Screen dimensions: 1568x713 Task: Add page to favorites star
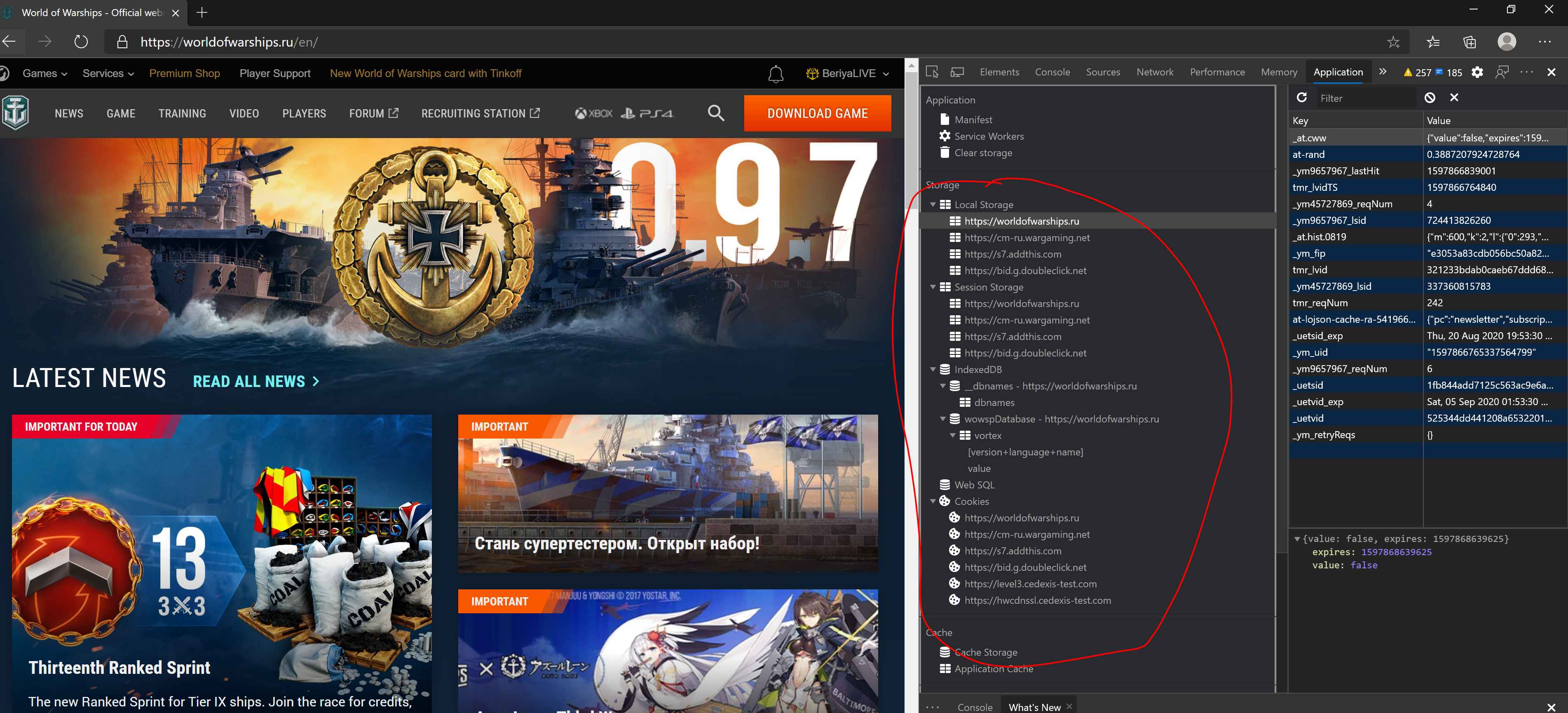pyautogui.click(x=1393, y=42)
